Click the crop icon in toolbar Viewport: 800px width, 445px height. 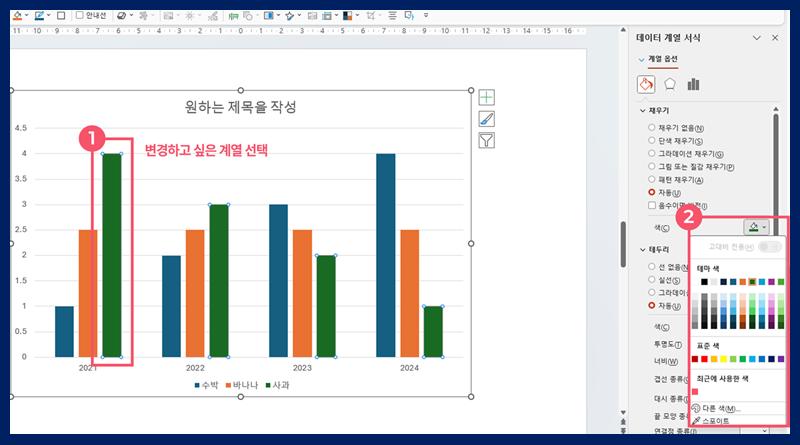tap(370, 16)
